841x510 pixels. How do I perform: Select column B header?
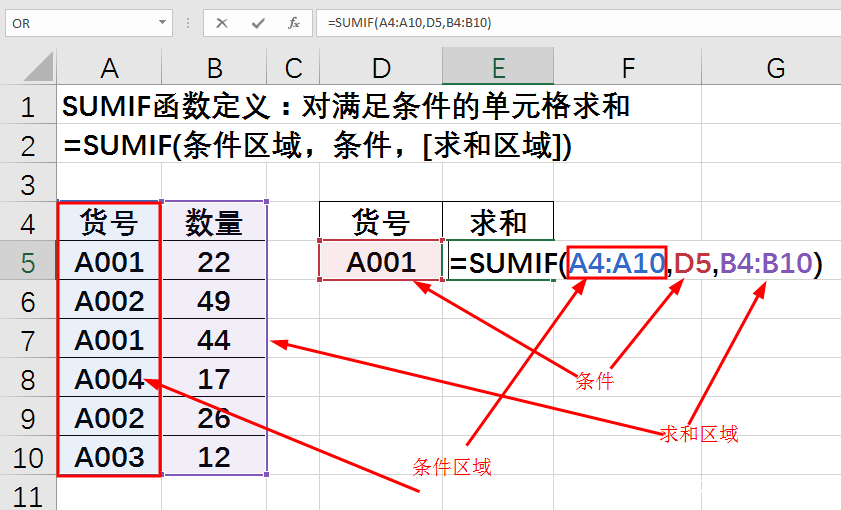pos(215,68)
